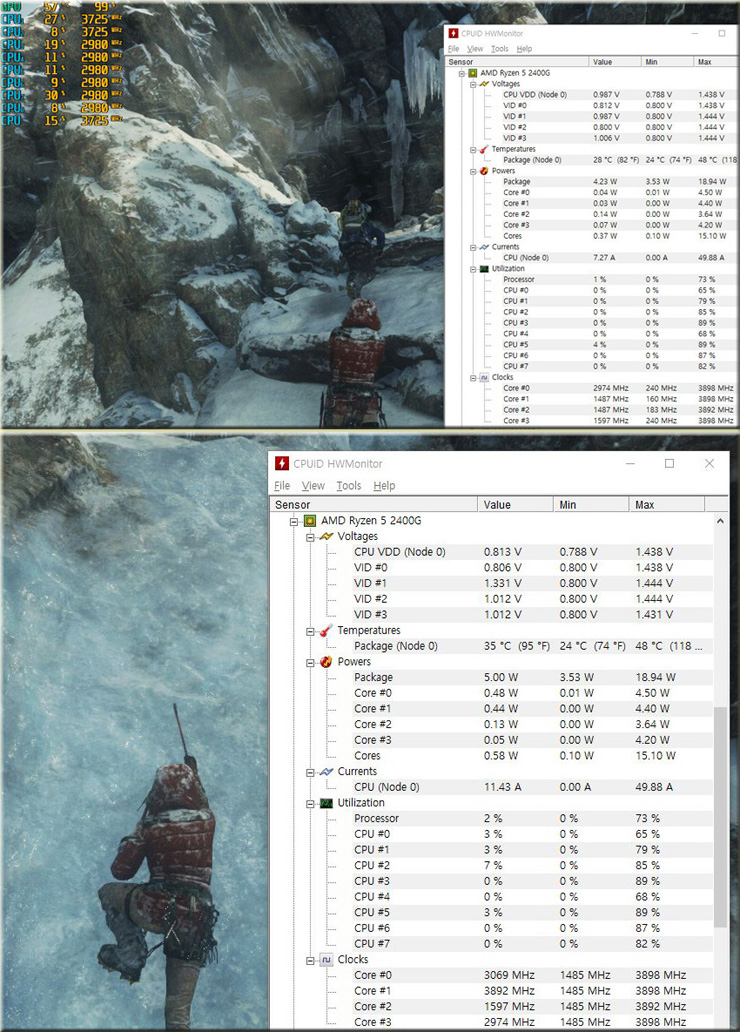Collapse the AMD Ryzen 5 2400G node in large window
Viewport: 740px width, 1032px height.
[295, 521]
